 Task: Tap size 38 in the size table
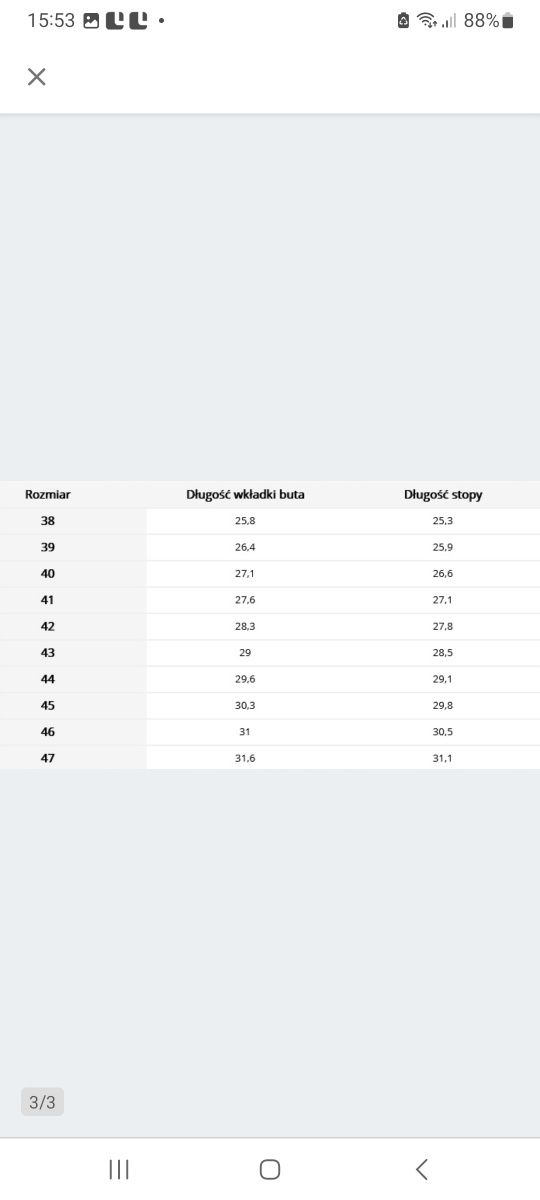pos(48,521)
